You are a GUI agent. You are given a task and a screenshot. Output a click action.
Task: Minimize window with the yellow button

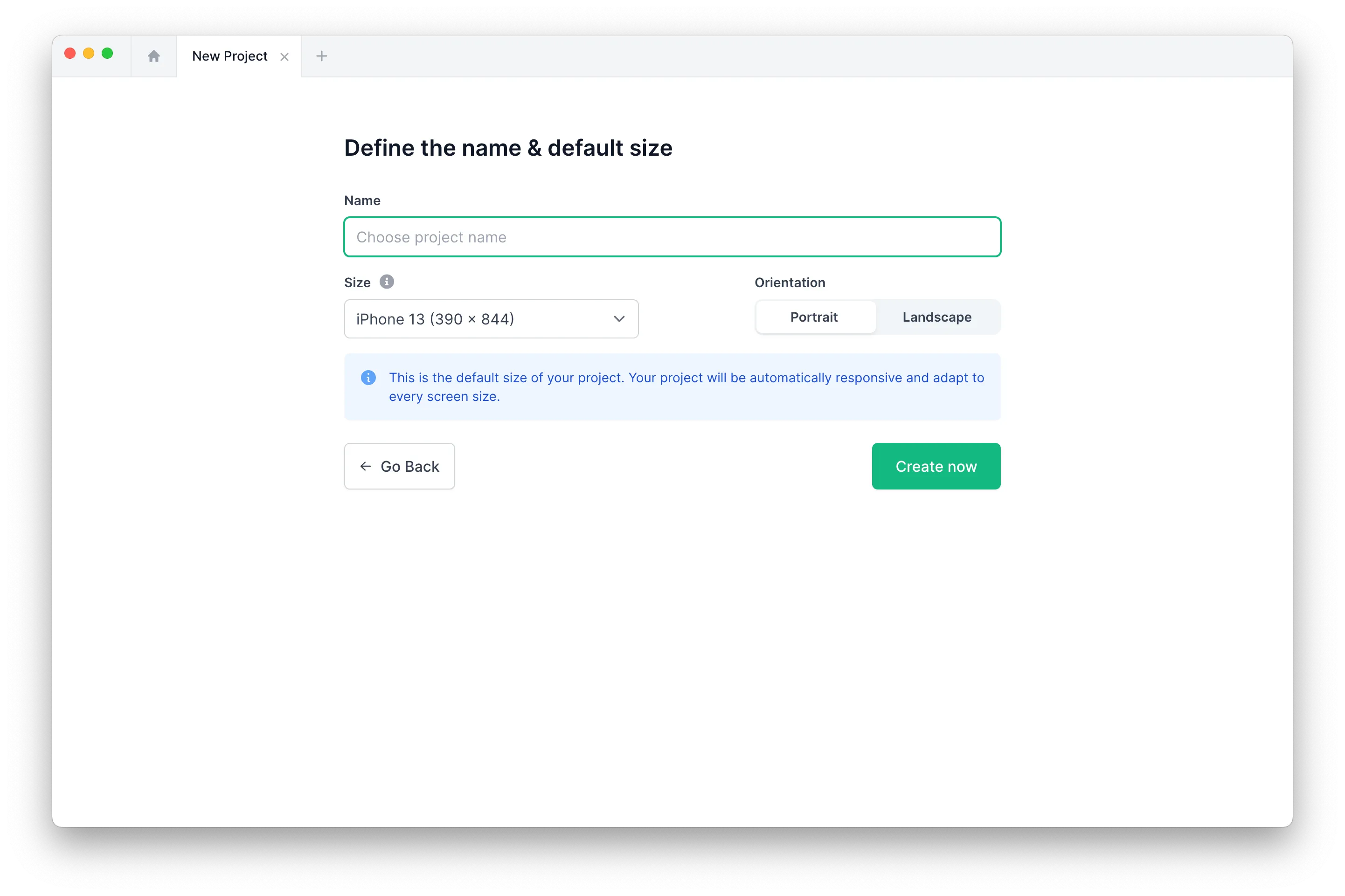pyautogui.click(x=89, y=53)
